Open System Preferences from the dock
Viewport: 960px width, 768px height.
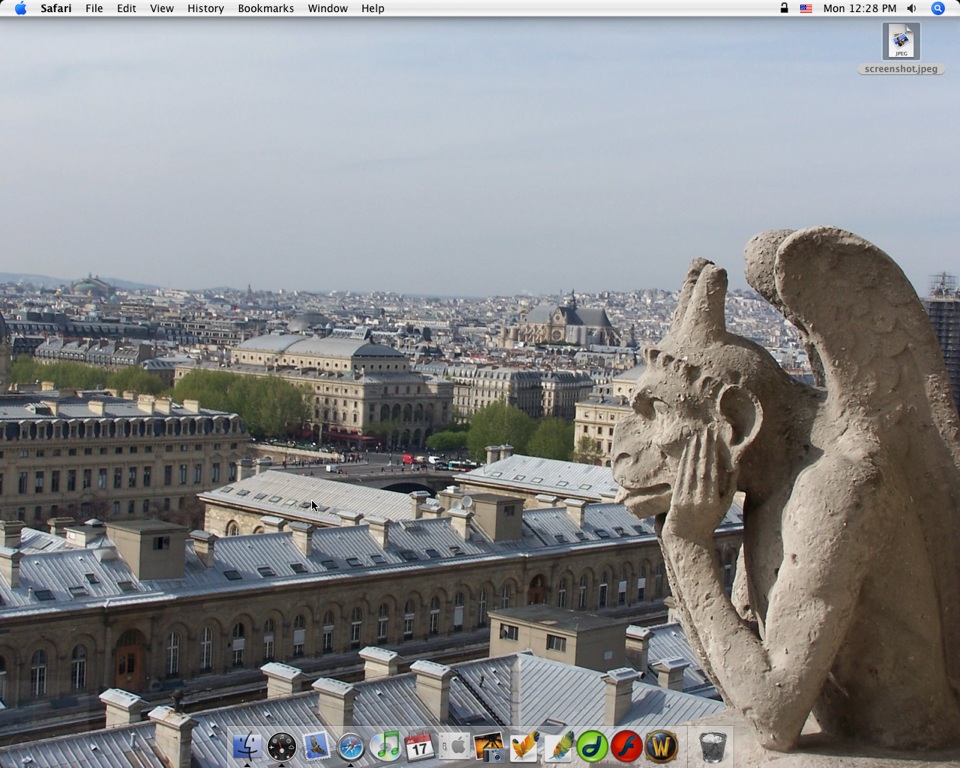[454, 746]
